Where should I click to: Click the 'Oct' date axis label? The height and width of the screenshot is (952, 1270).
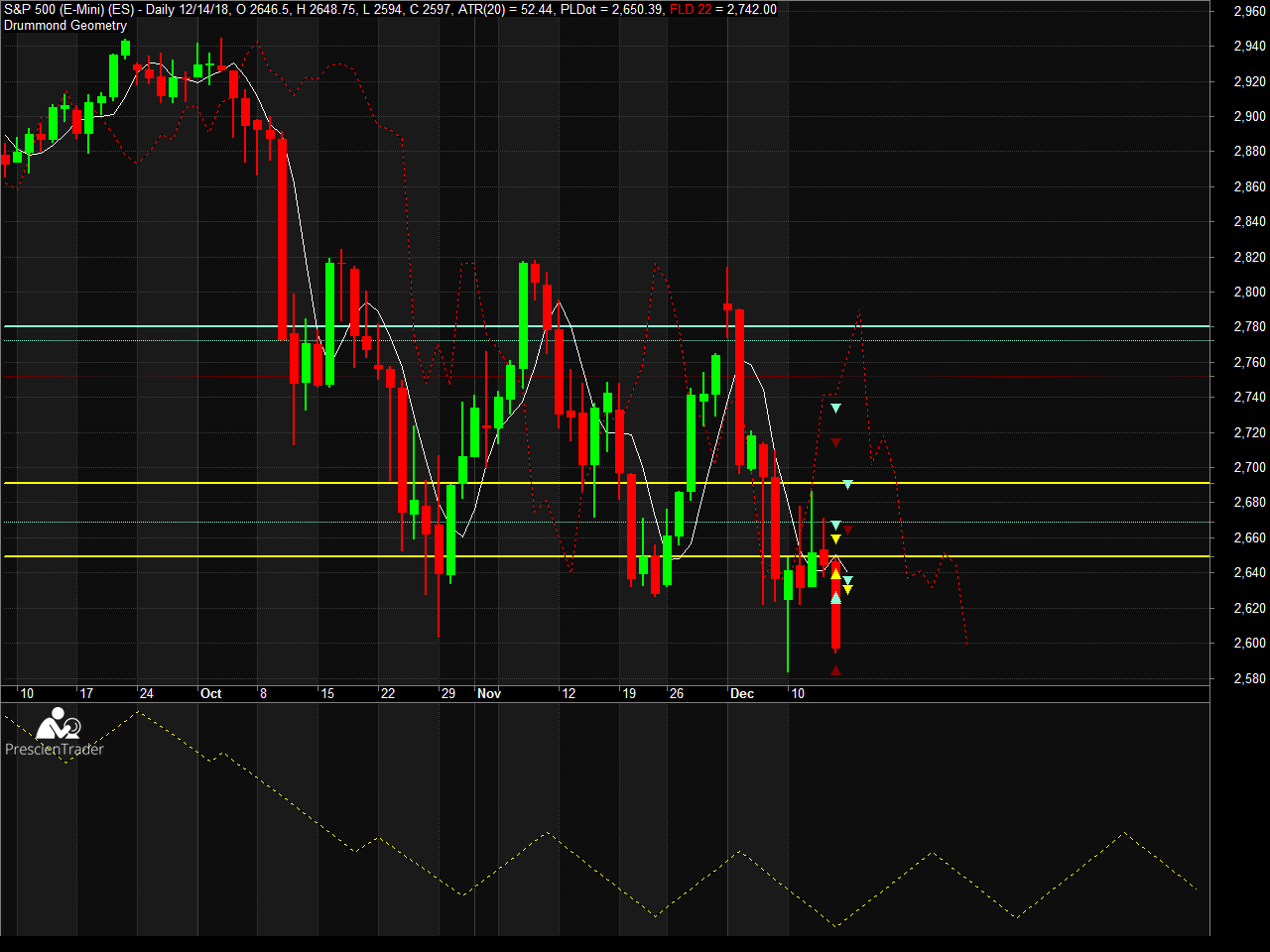[x=210, y=693]
